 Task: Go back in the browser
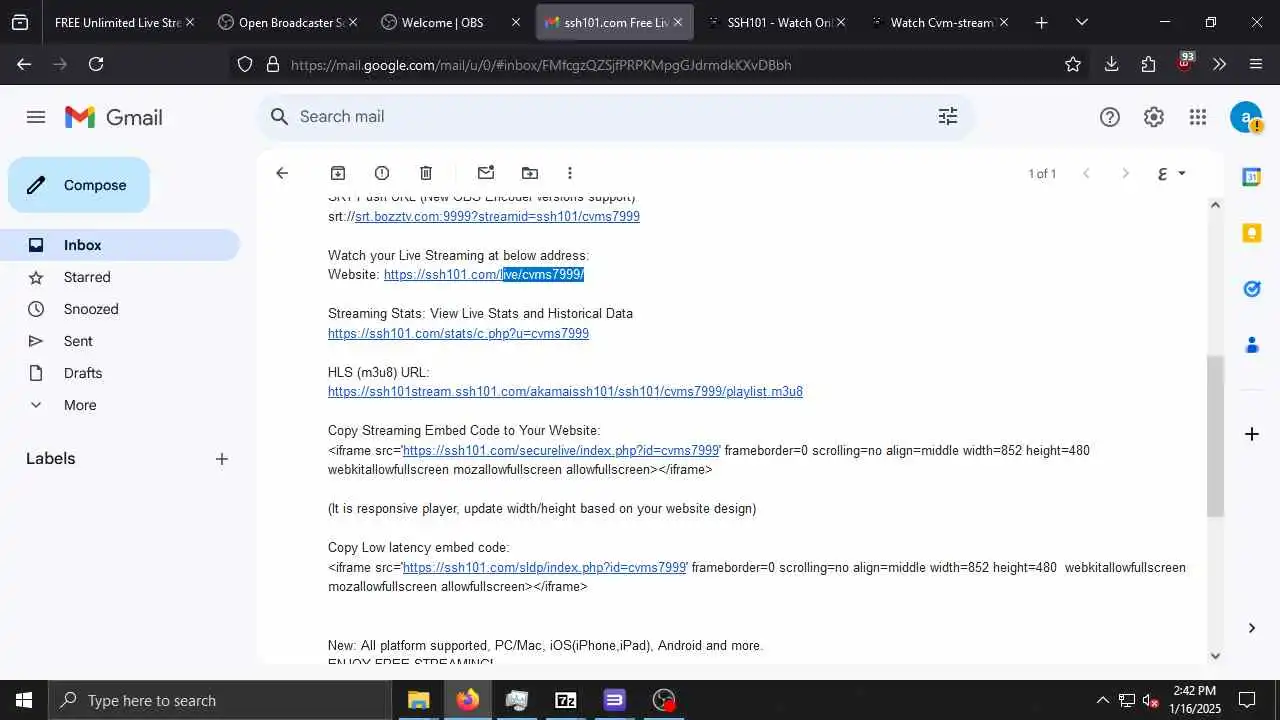pyautogui.click(x=24, y=64)
